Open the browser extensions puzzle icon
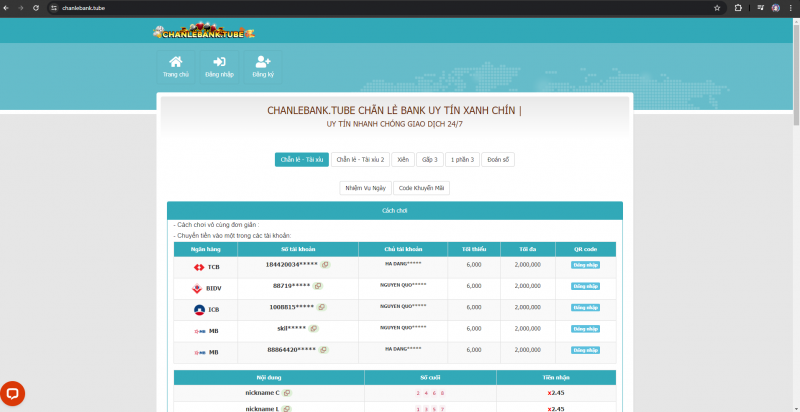The image size is (800, 412). (x=738, y=8)
